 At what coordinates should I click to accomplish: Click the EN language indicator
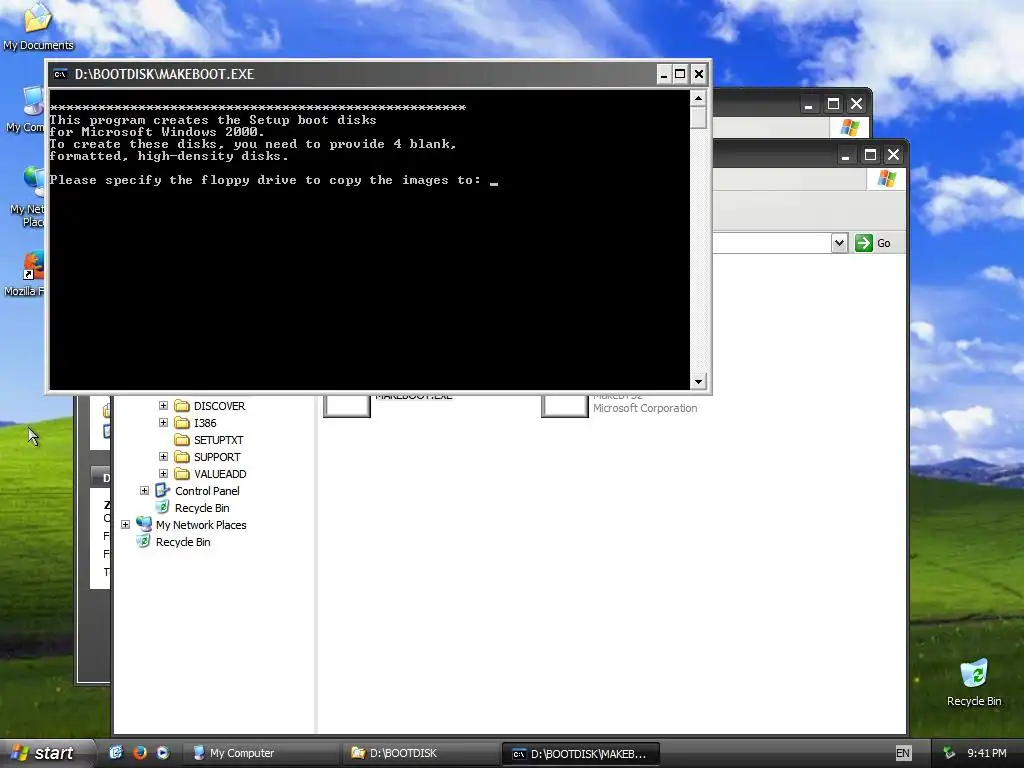903,753
